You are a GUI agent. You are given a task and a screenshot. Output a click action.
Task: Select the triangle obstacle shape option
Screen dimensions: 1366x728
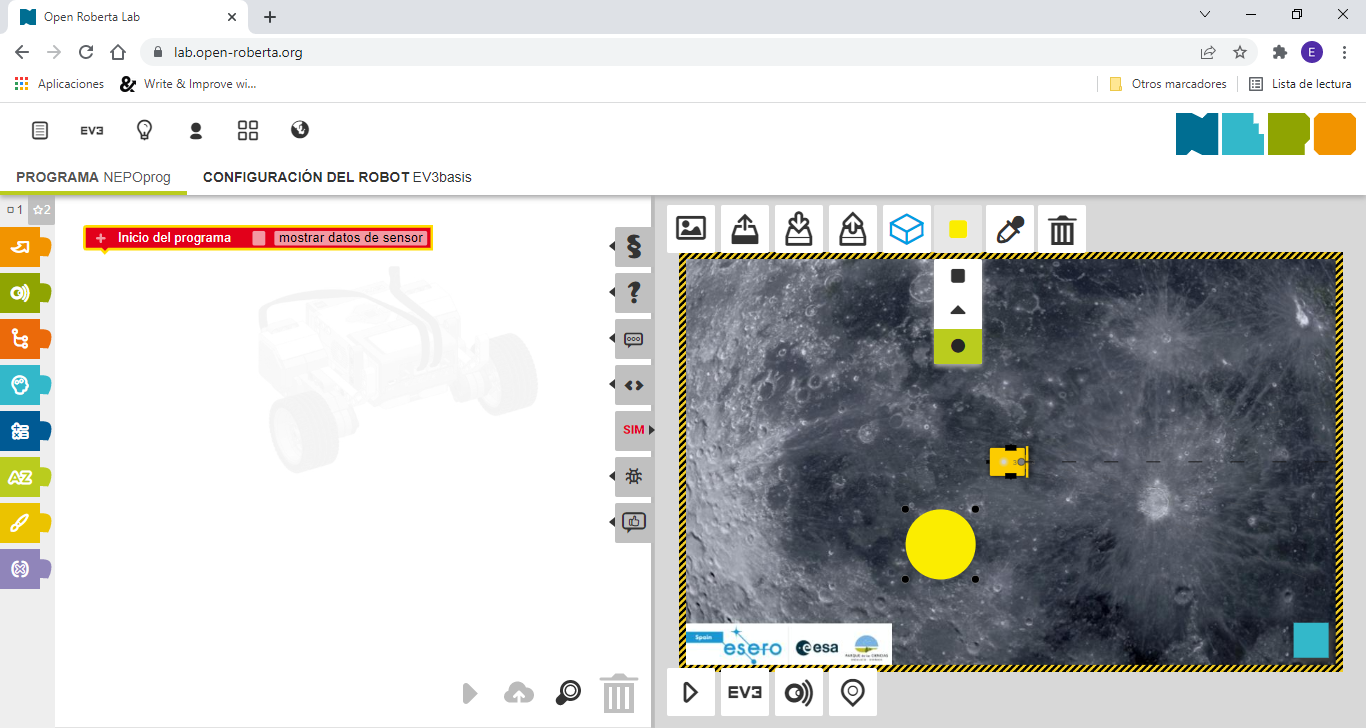(958, 311)
